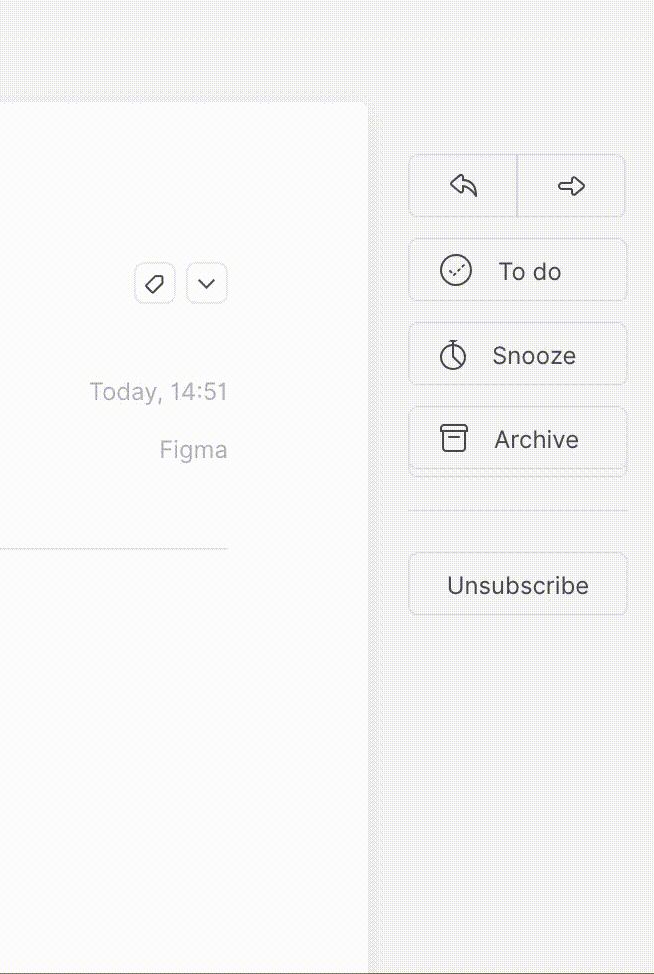Click the Figma sender name
Image resolution: width=654 pixels, height=974 pixels.
coord(194,450)
